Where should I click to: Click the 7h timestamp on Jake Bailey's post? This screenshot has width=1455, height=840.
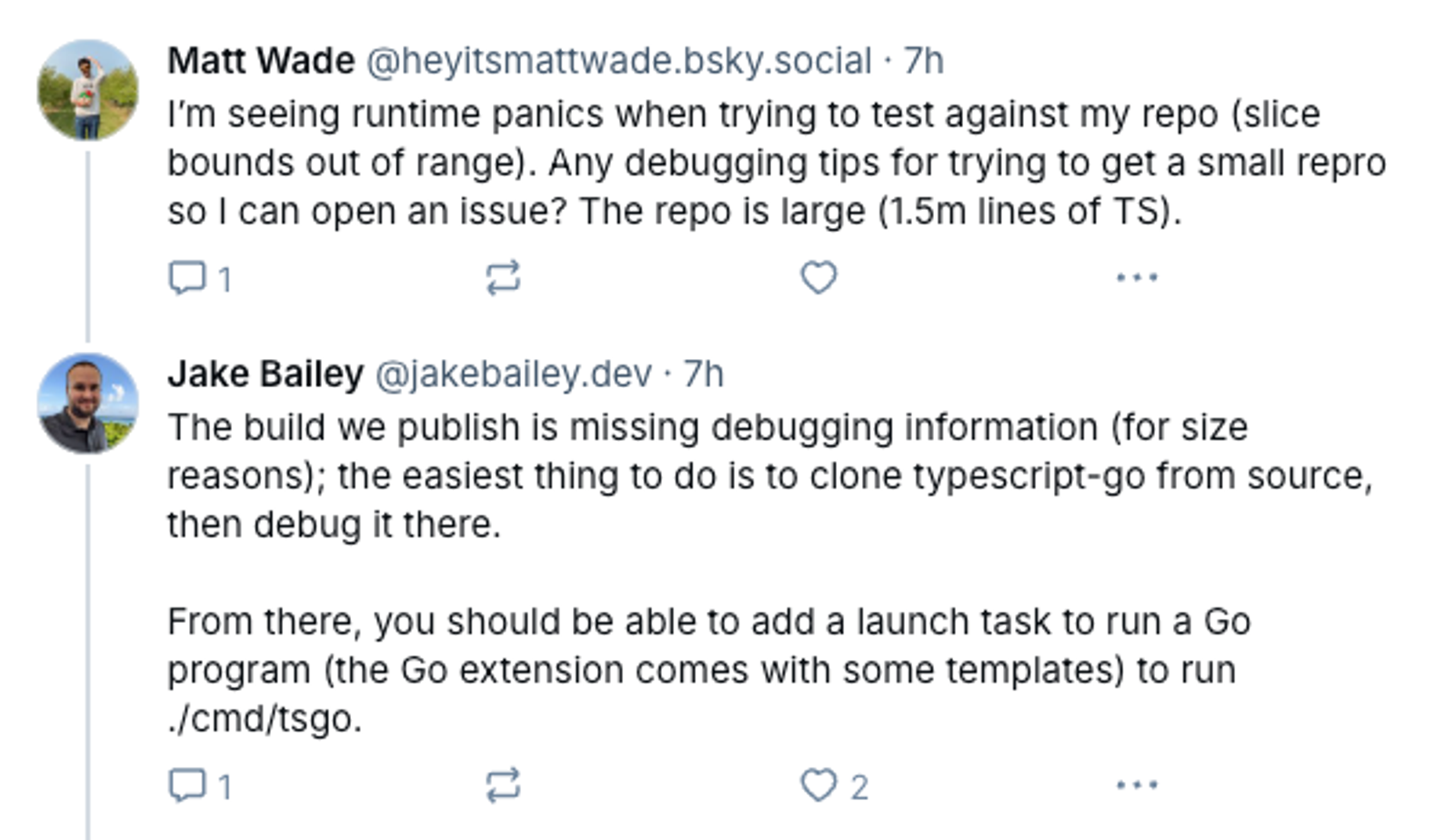tap(703, 374)
